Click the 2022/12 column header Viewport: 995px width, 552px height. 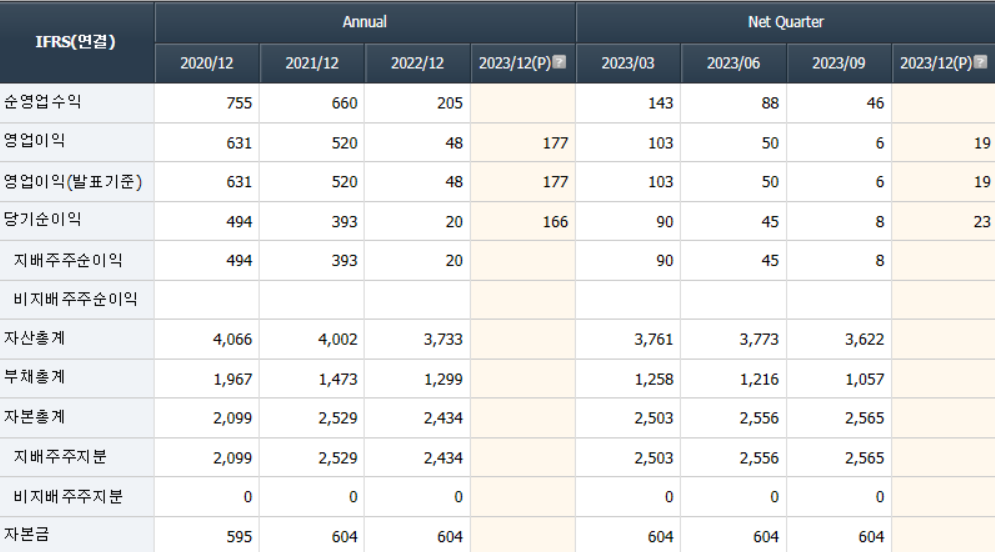pyautogui.click(x=418, y=63)
